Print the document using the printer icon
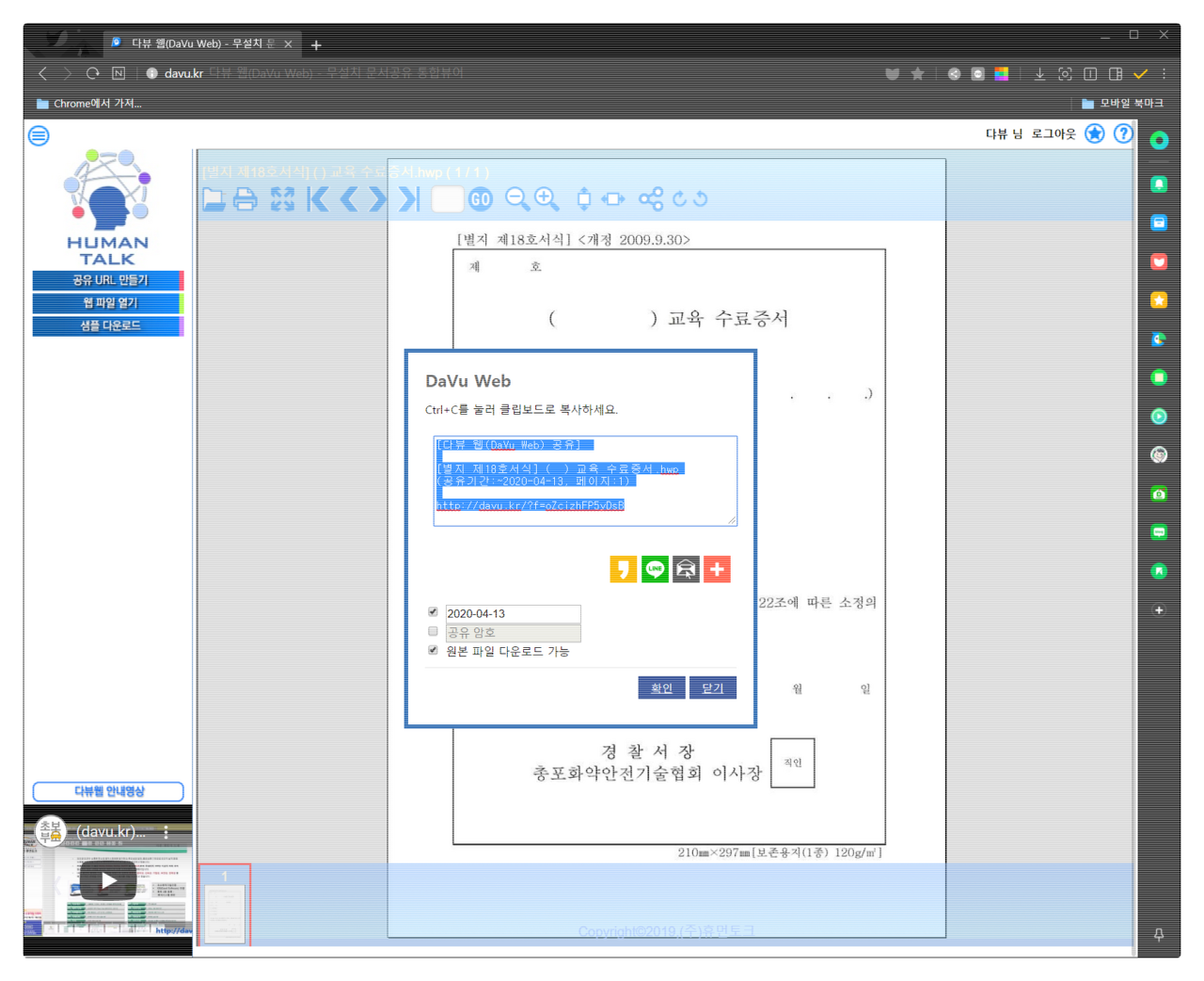This screenshot has height=981, width=1204. click(x=246, y=199)
